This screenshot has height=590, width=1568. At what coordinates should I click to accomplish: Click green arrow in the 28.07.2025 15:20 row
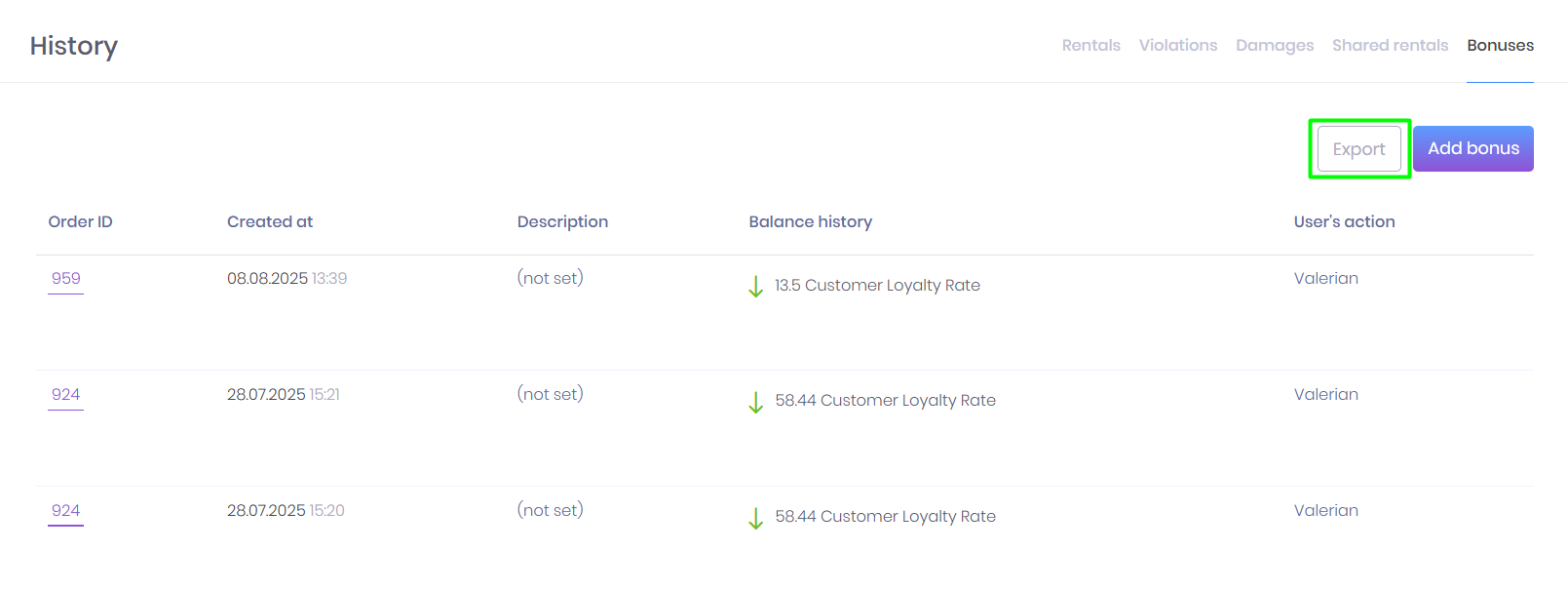tap(755, 518)
